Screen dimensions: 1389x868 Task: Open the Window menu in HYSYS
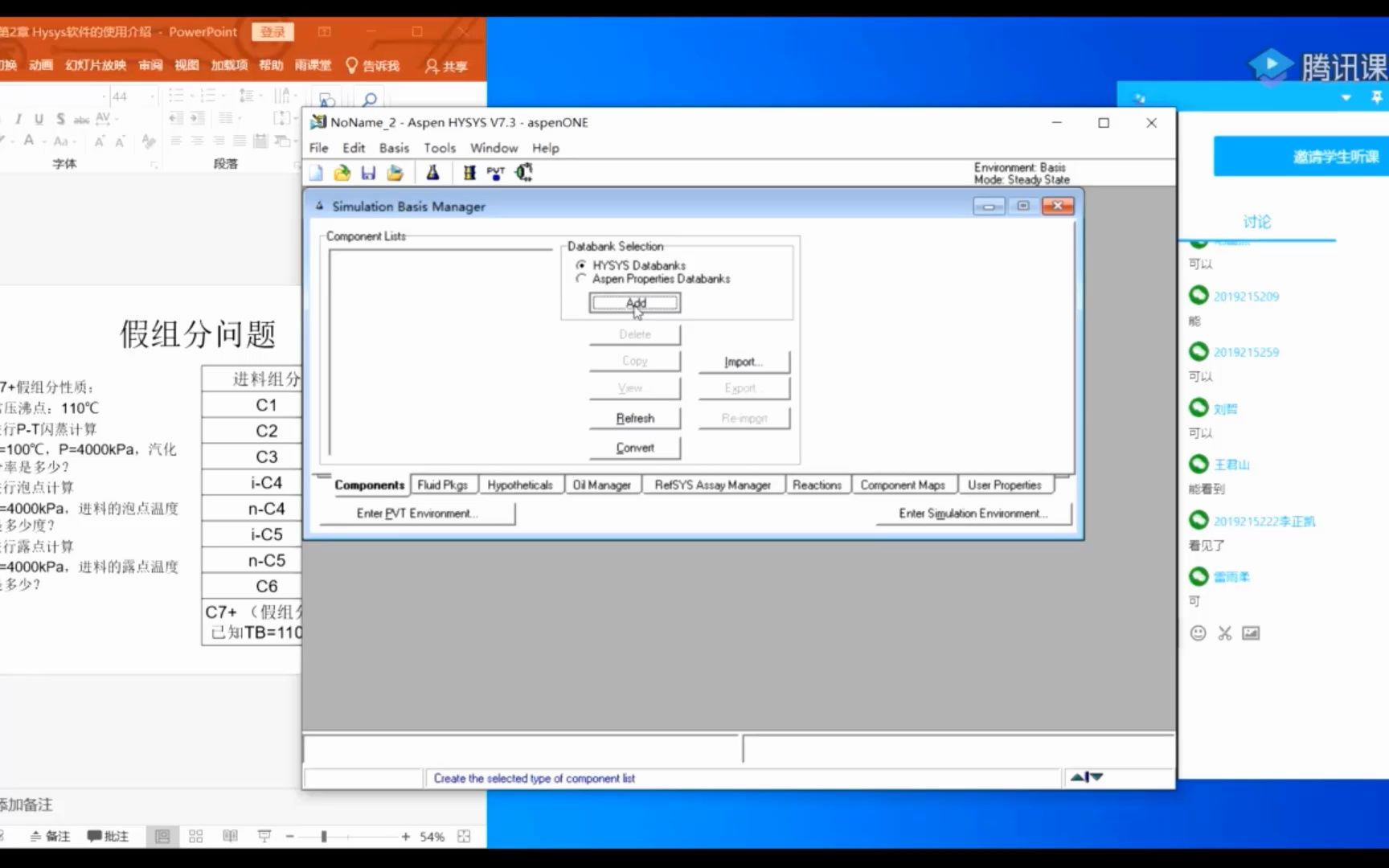coord(494,148)
